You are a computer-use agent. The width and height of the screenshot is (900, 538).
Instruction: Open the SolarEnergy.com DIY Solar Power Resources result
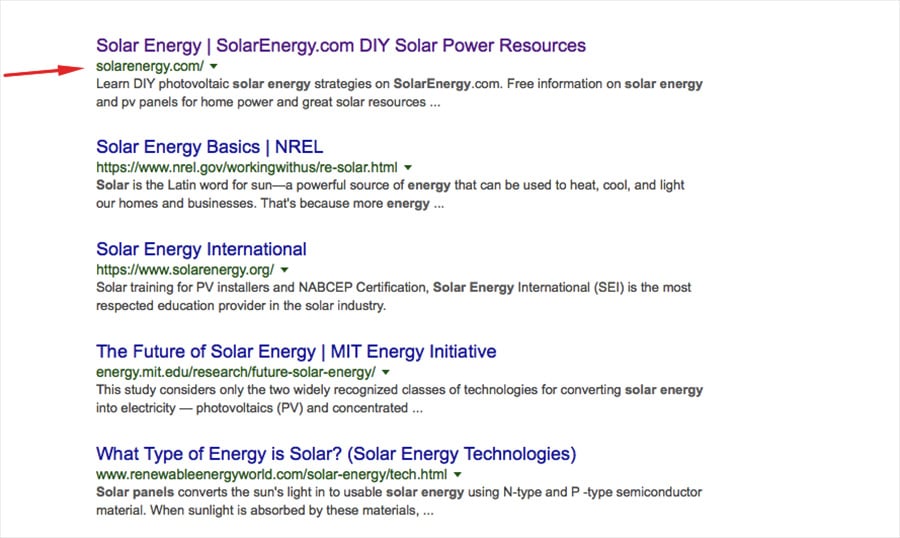coord(340,45)
